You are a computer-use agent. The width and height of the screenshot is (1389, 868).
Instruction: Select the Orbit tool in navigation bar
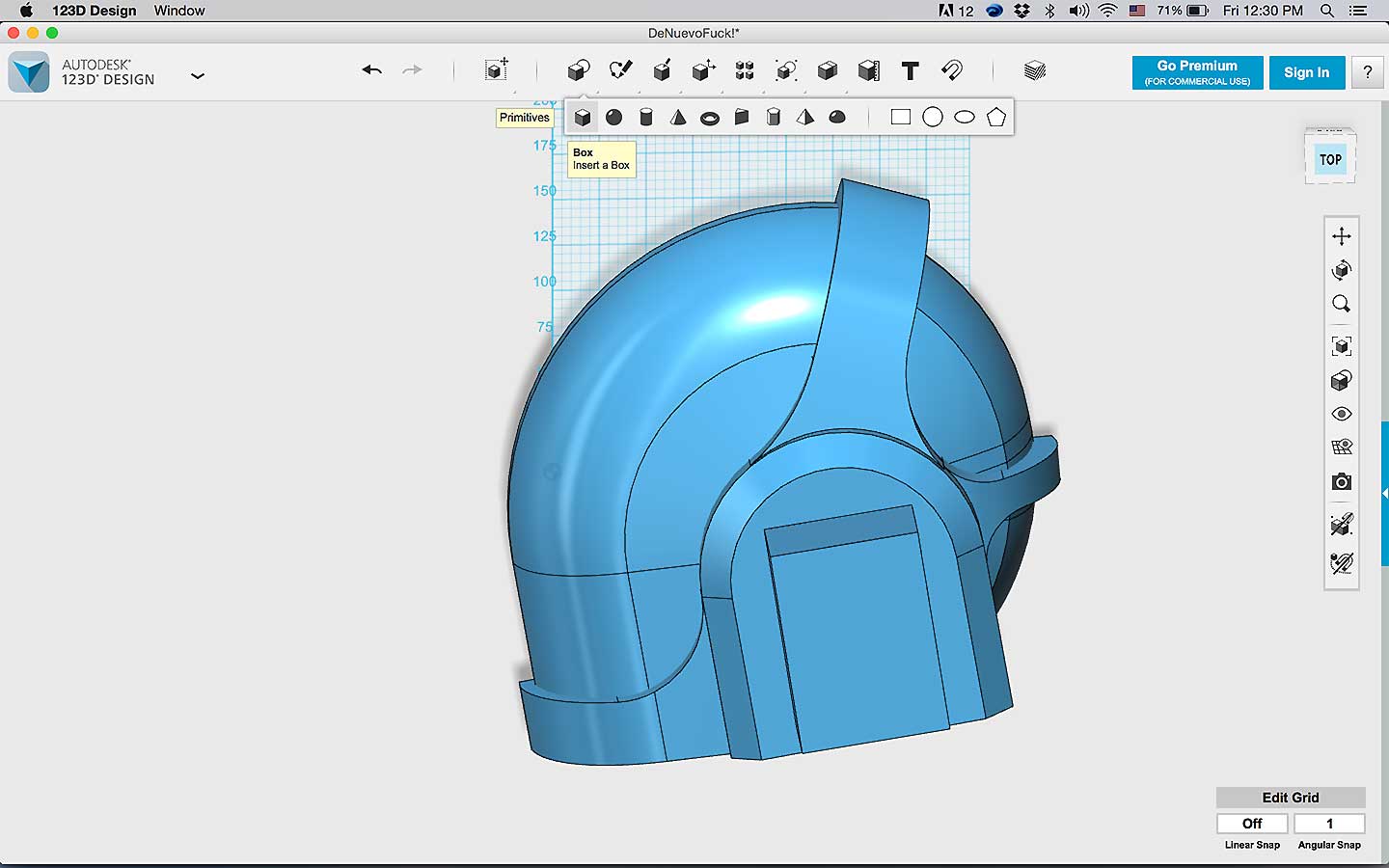pyautogui.click(x=1342, y=270)
